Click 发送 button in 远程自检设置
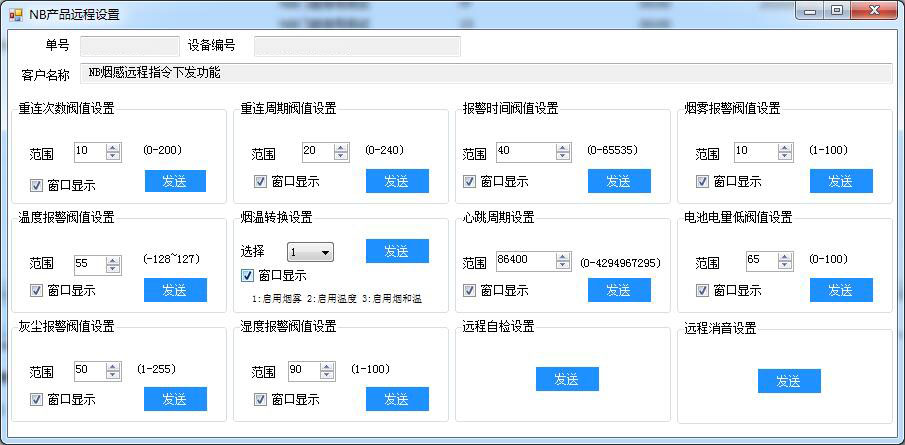The image size is (905, 445). pos(567,380)
